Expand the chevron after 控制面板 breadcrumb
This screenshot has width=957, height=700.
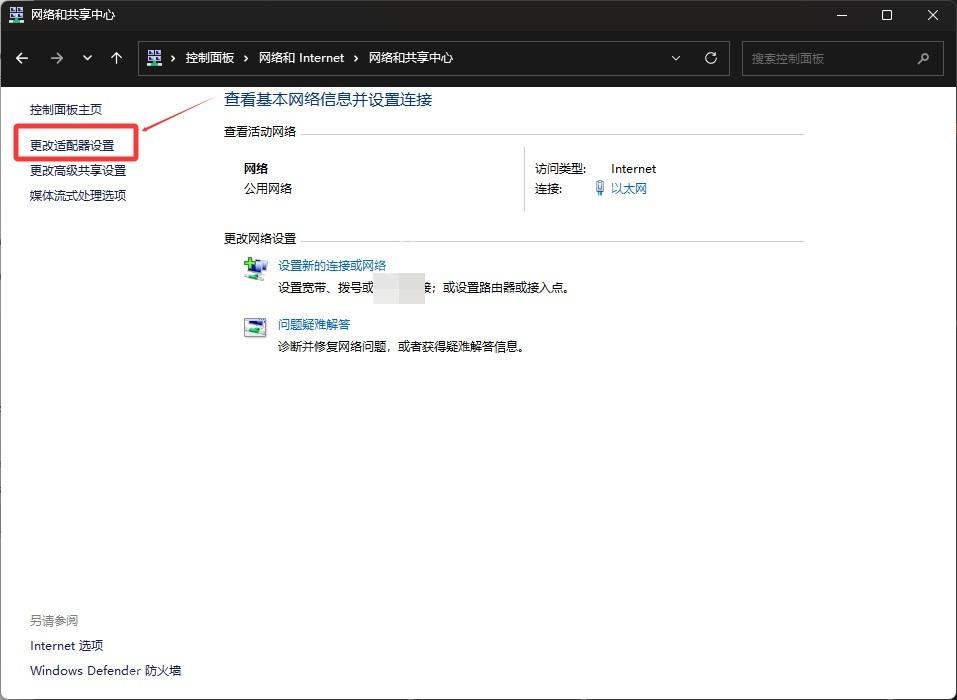(246, 58)
